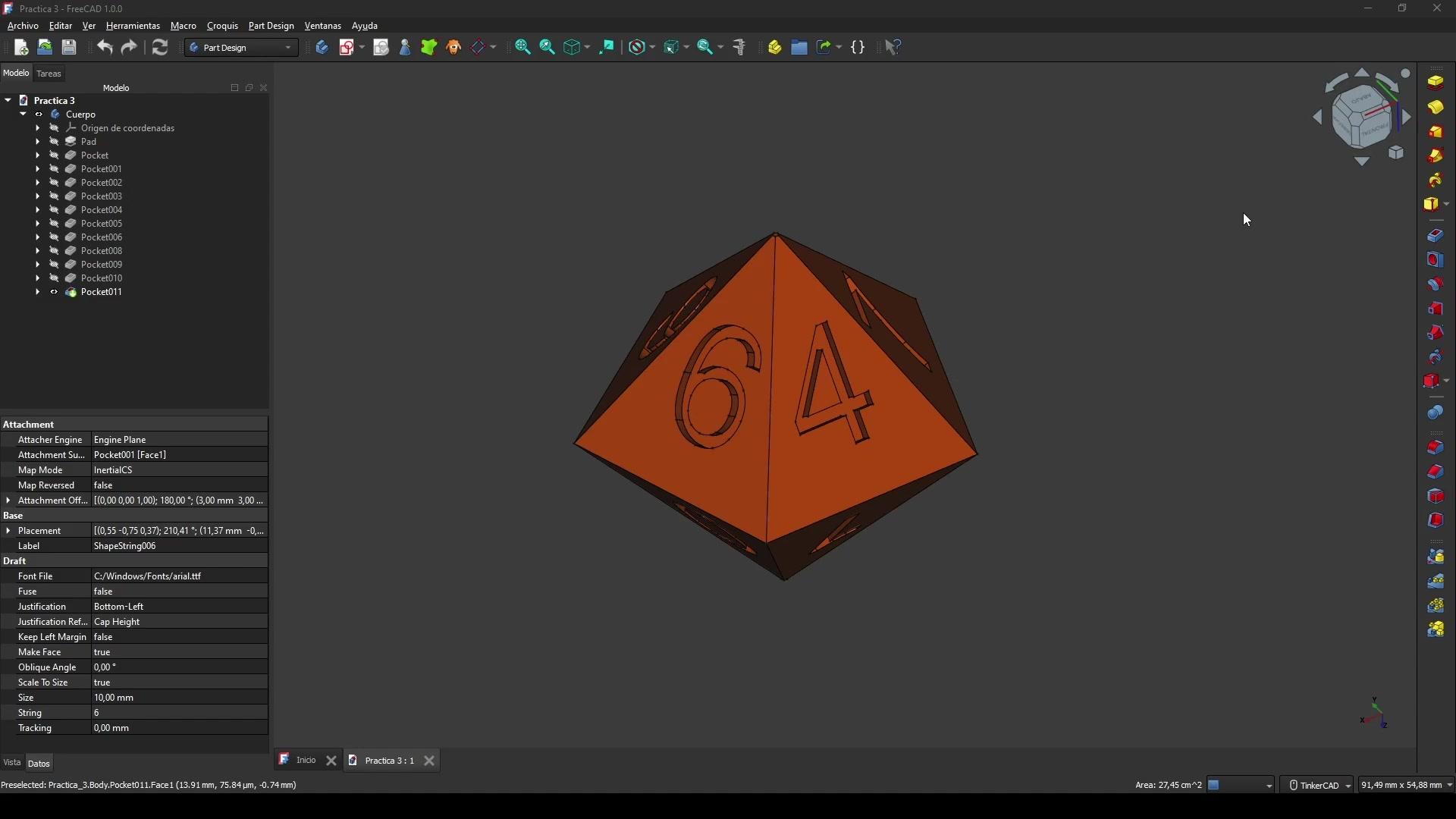The image size is (1456, 819).
Task: Click the Undo arrow icon
Action: coord(105,48)
